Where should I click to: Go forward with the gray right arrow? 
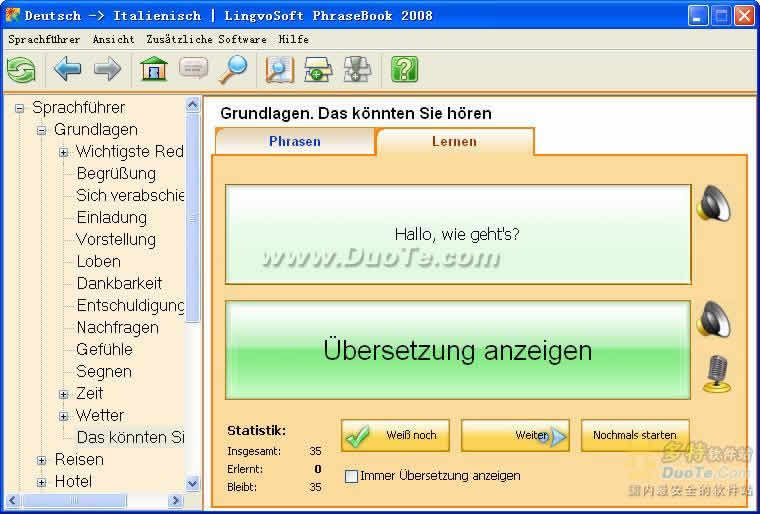click(107, 69)
